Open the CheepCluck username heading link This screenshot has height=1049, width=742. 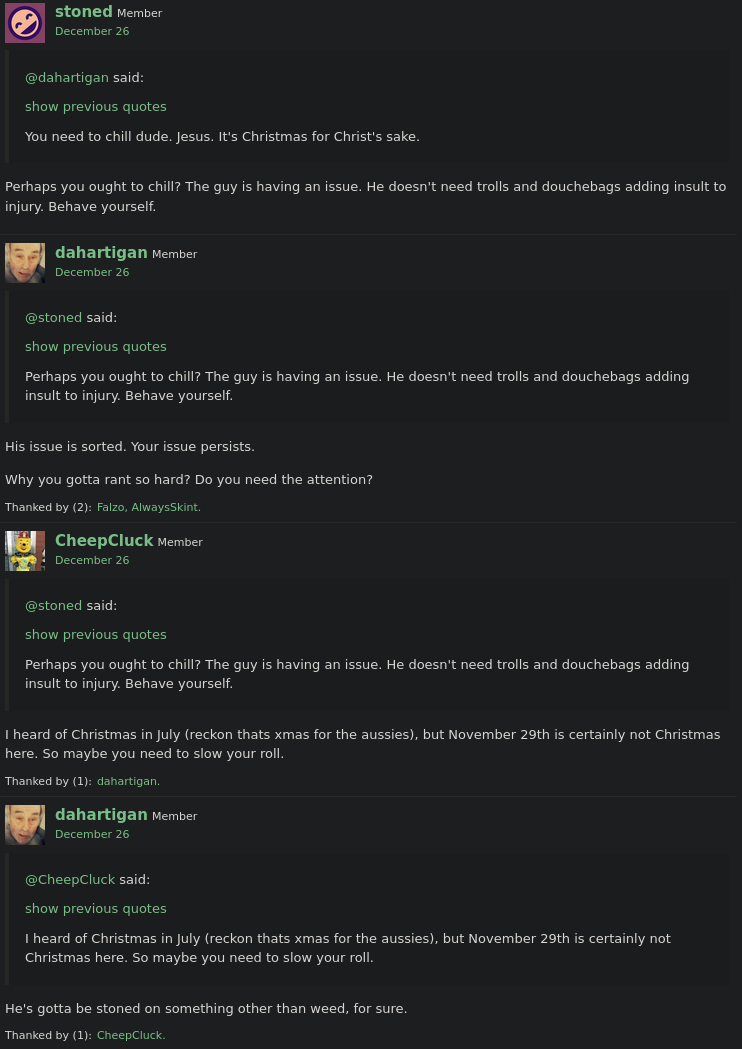[x=104, y=541]
